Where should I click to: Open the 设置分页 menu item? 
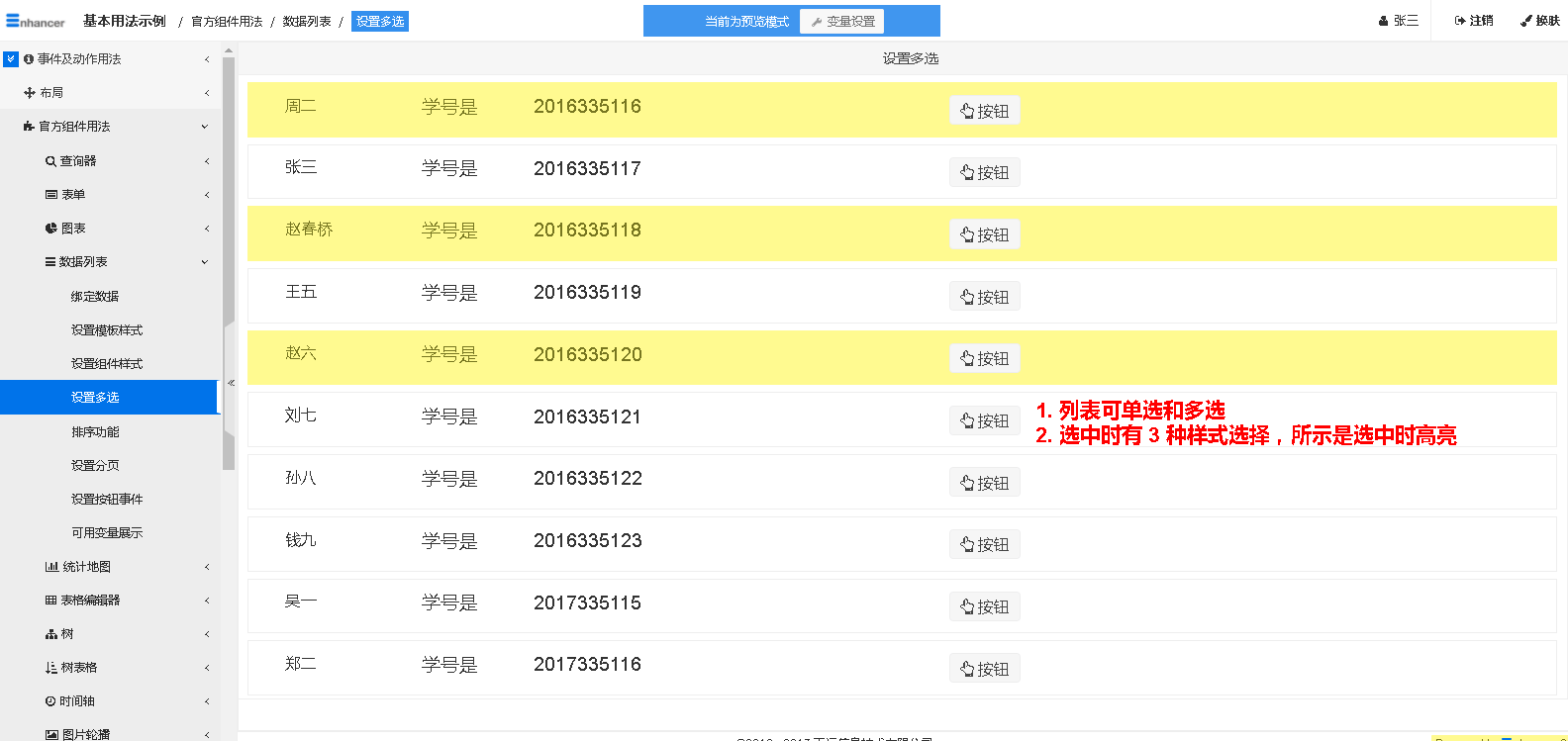point(95,466)
